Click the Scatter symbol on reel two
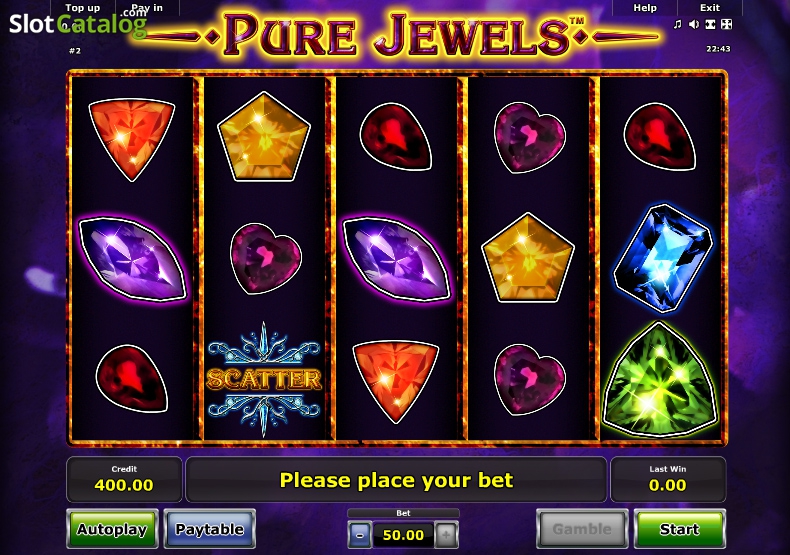 pyautogui.click(x=264, y=379)
